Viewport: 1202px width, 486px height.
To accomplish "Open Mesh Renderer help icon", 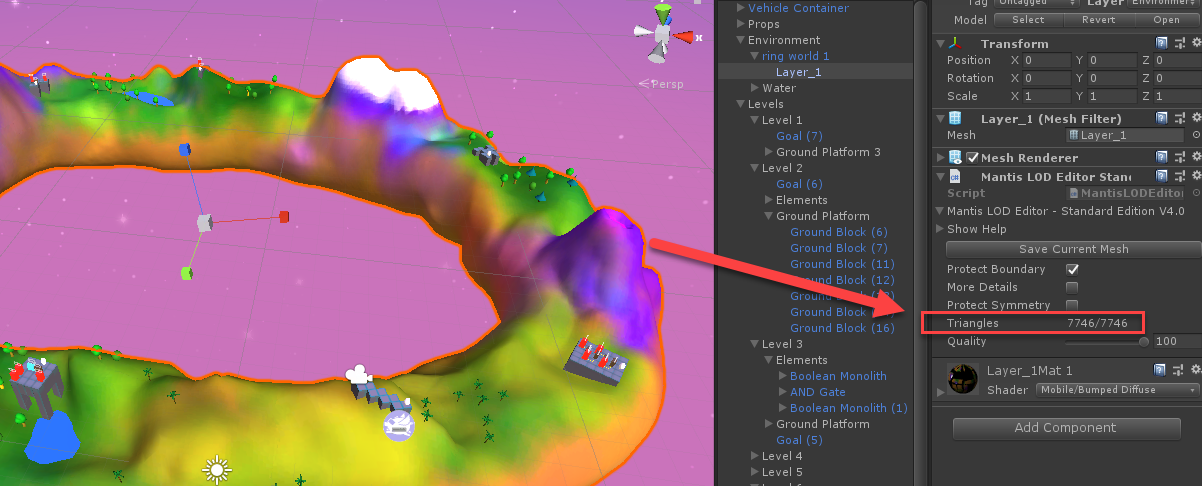I will point(1161,157).
